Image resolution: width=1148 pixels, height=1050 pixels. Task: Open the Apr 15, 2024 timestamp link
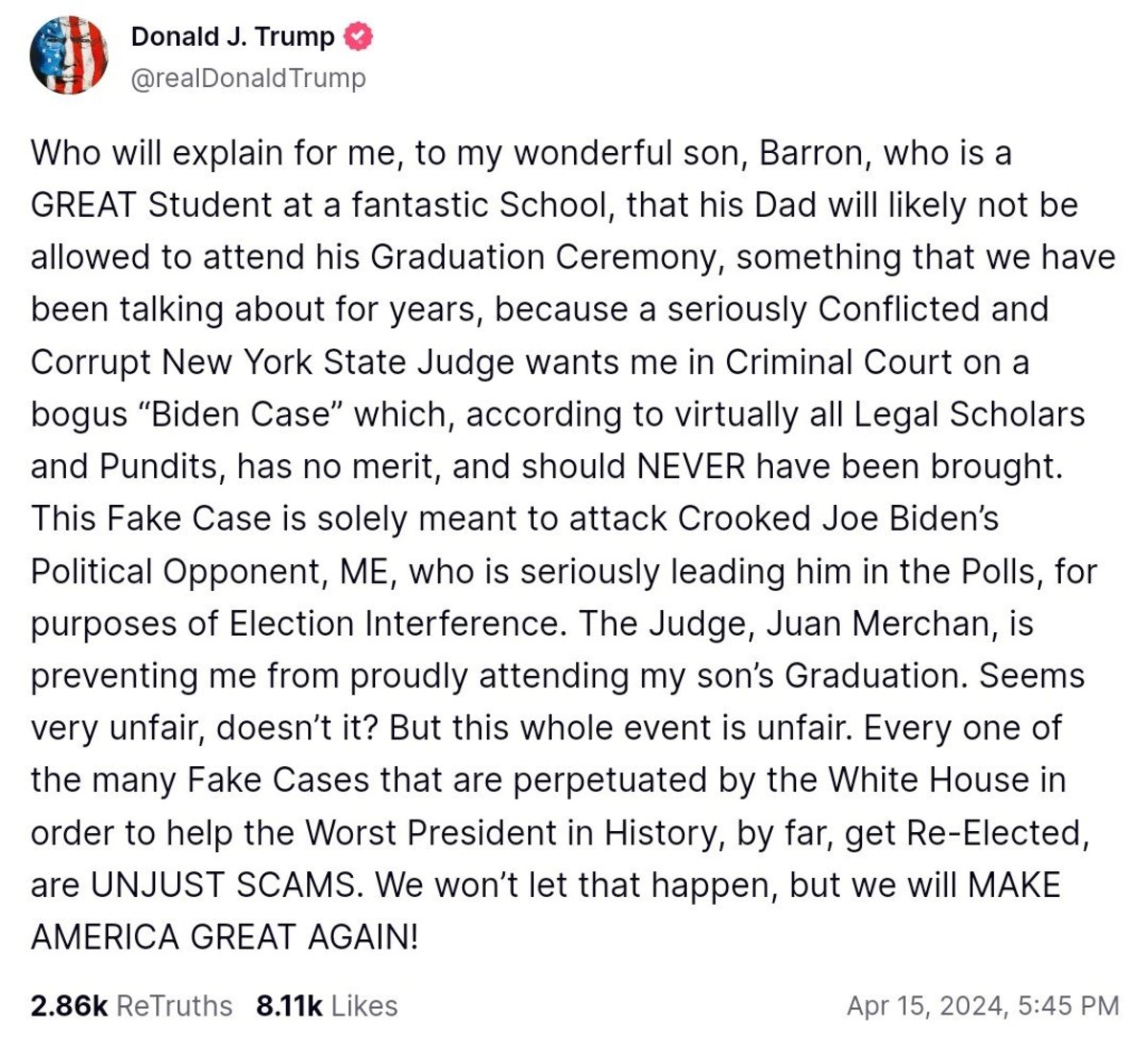click(982, 1006)
